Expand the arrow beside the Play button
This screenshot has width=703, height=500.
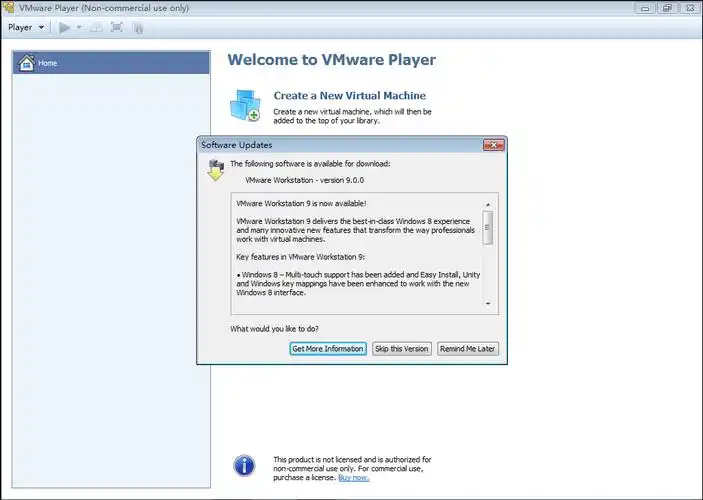[79, 27]
